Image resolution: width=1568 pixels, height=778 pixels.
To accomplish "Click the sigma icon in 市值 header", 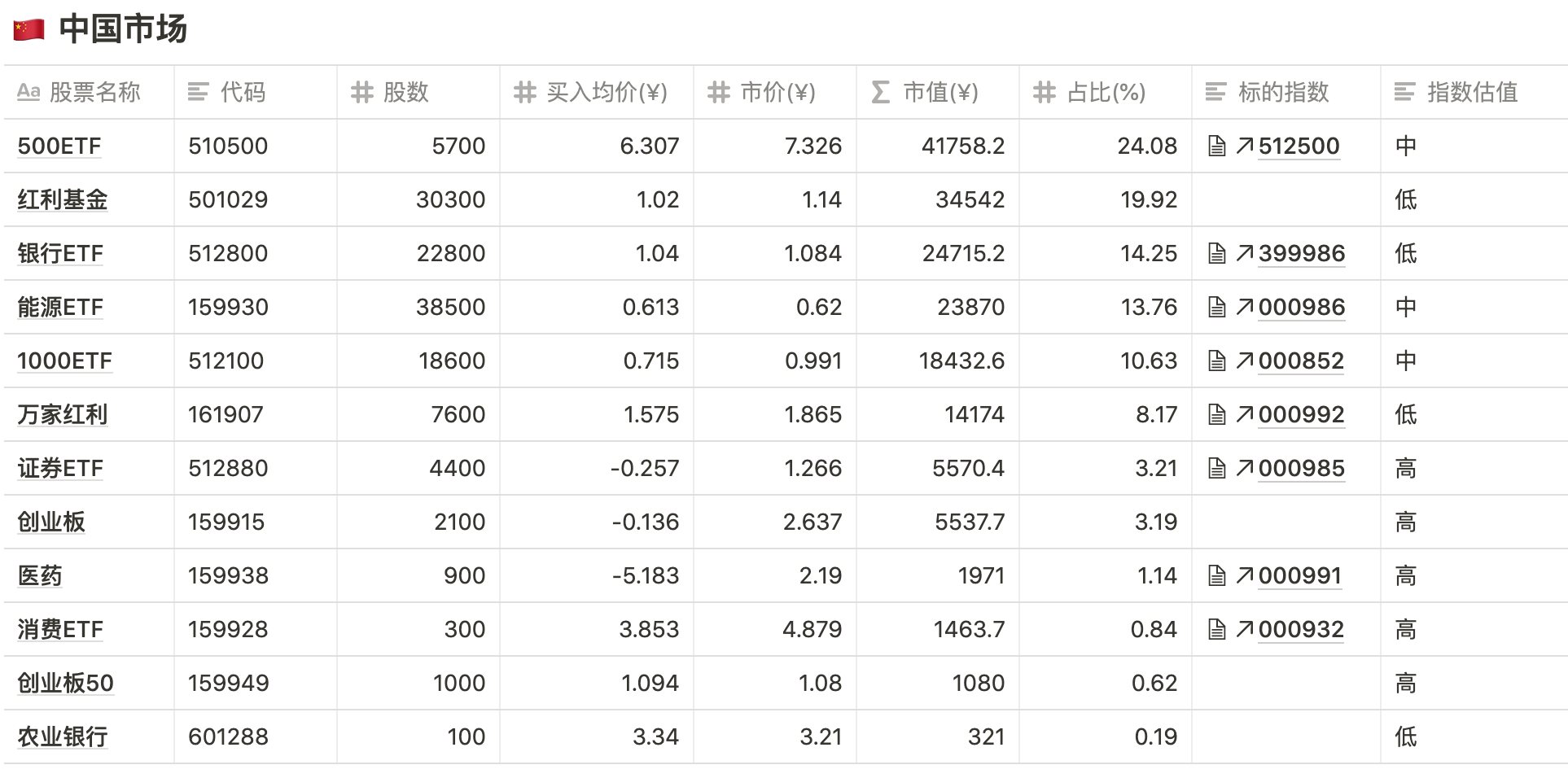I will (x=880, y=92).
